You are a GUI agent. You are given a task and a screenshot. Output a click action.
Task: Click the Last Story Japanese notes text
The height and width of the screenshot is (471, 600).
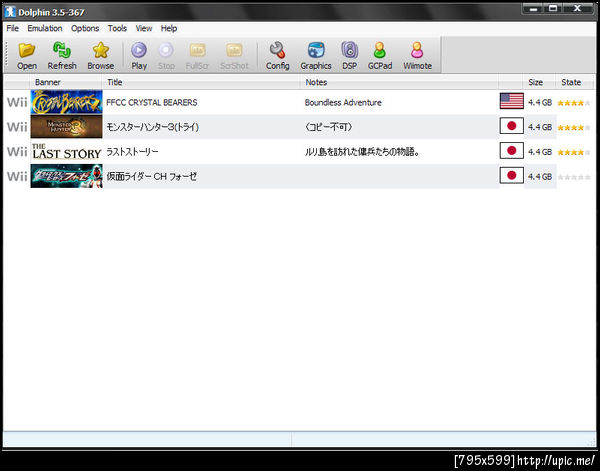coord(362,152)
